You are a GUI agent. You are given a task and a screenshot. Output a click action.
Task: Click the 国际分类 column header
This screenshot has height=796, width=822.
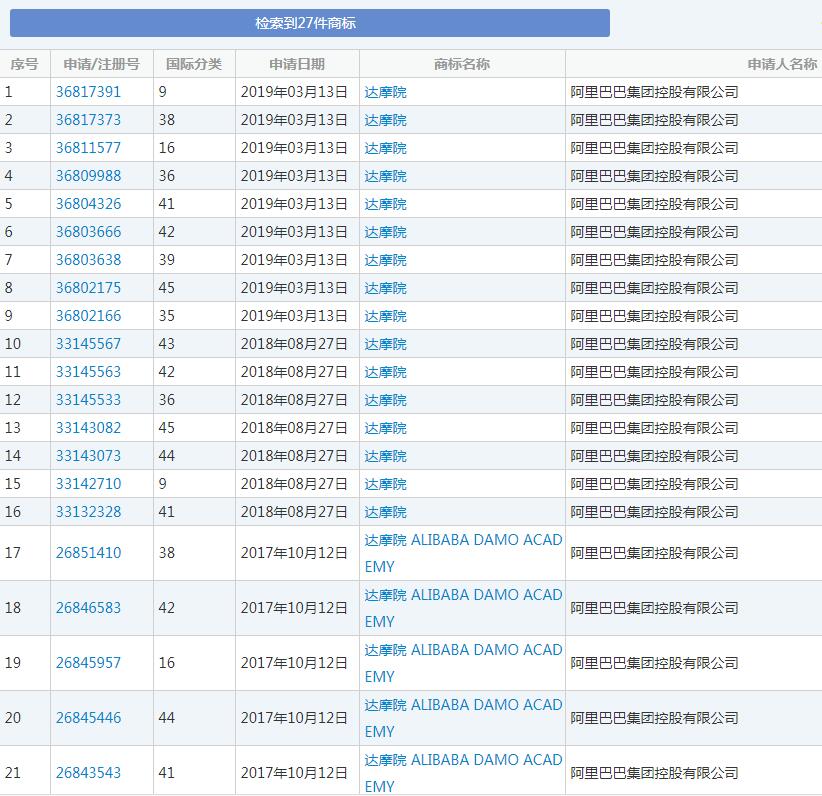pos(194,63)
